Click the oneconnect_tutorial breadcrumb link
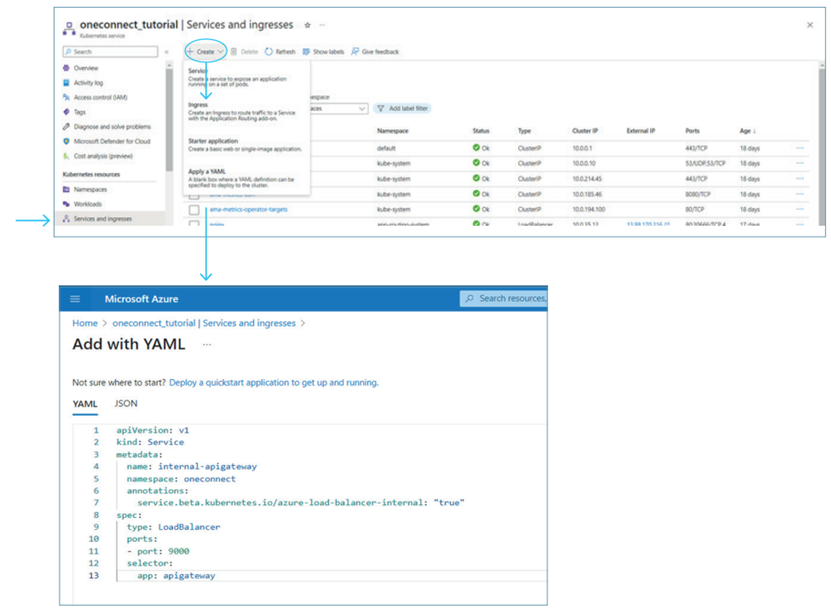831x610 pixels. pyautogui.click(x=204, y=323)
